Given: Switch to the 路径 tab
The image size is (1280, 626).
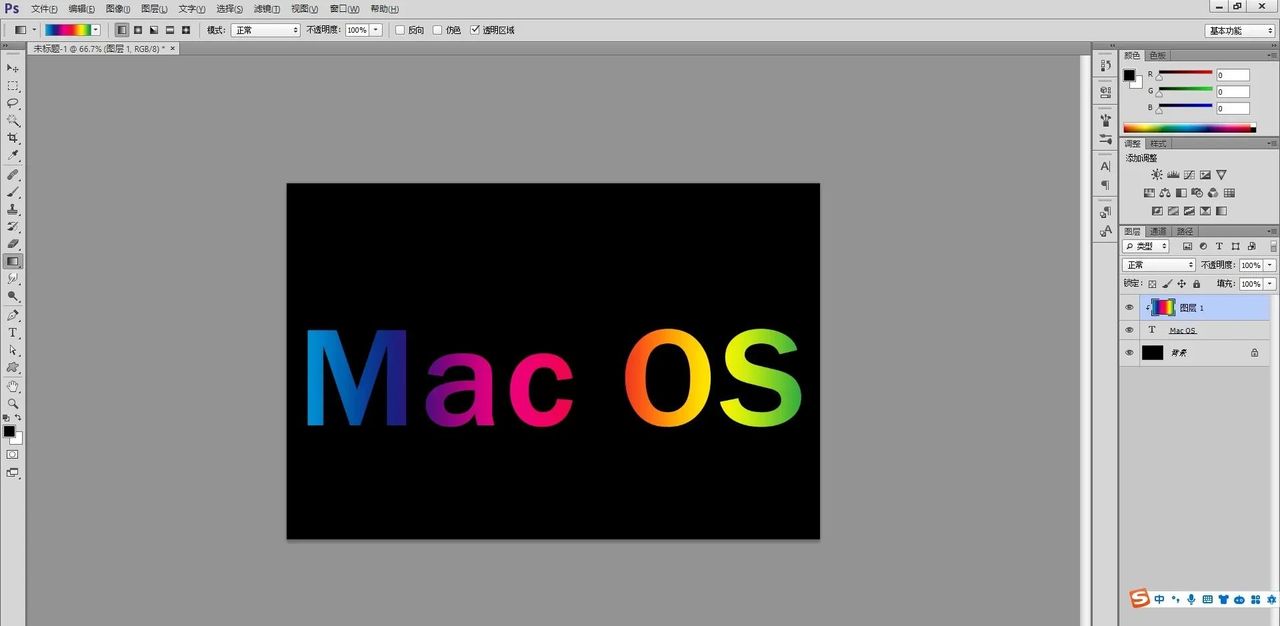Looking at the screenshot, I should (1184, 231).
